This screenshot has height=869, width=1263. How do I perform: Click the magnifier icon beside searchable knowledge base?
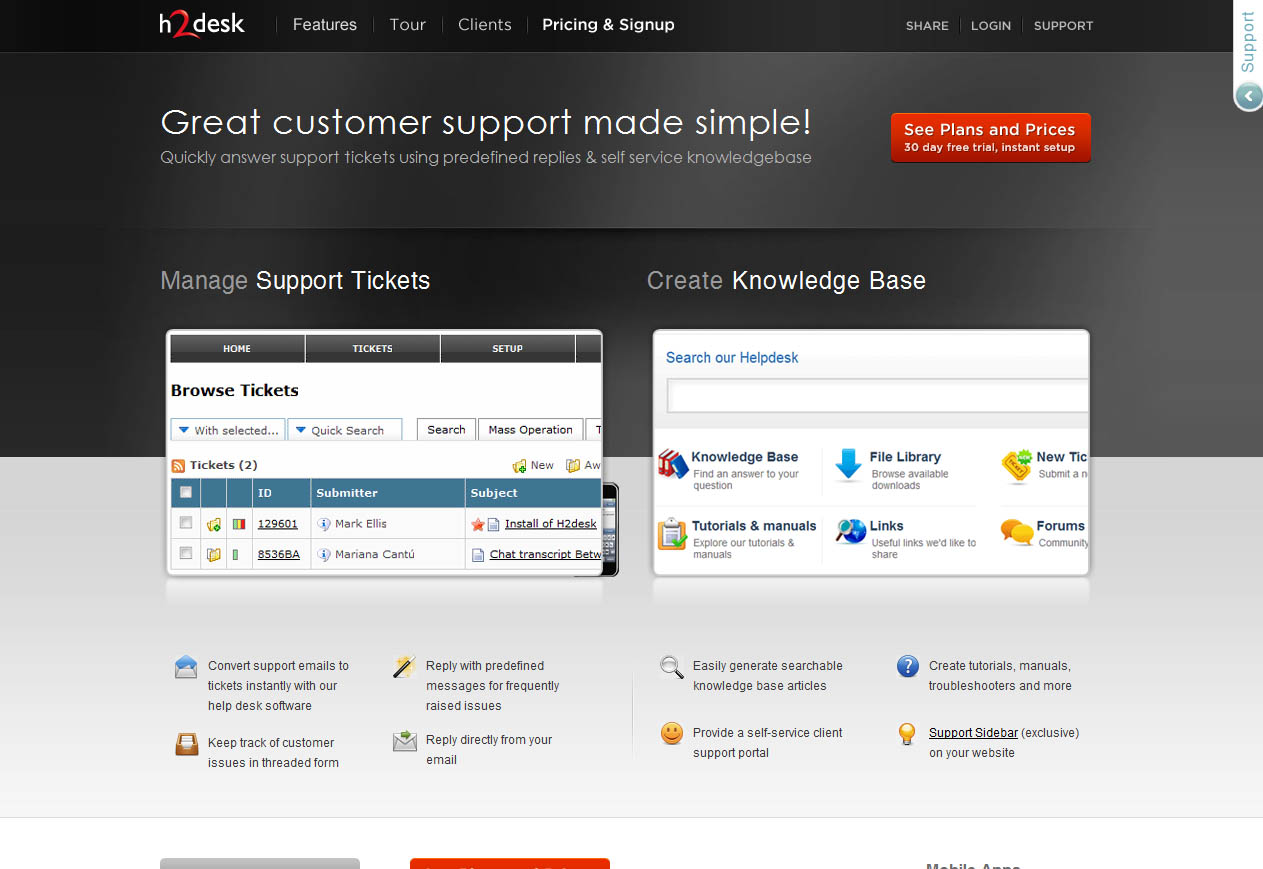click(x=672, y=667)
